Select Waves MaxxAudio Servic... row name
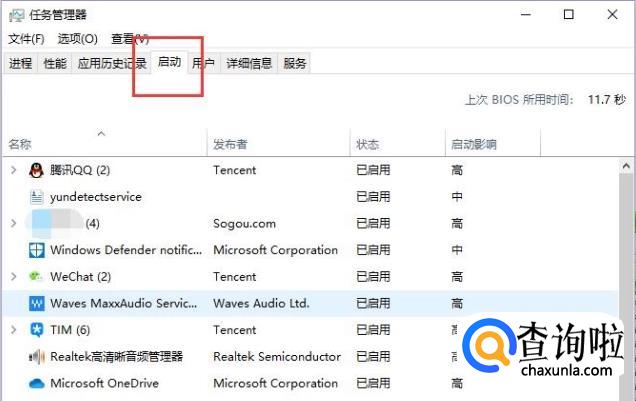This screenshot has width=636, height=401. 123,303
